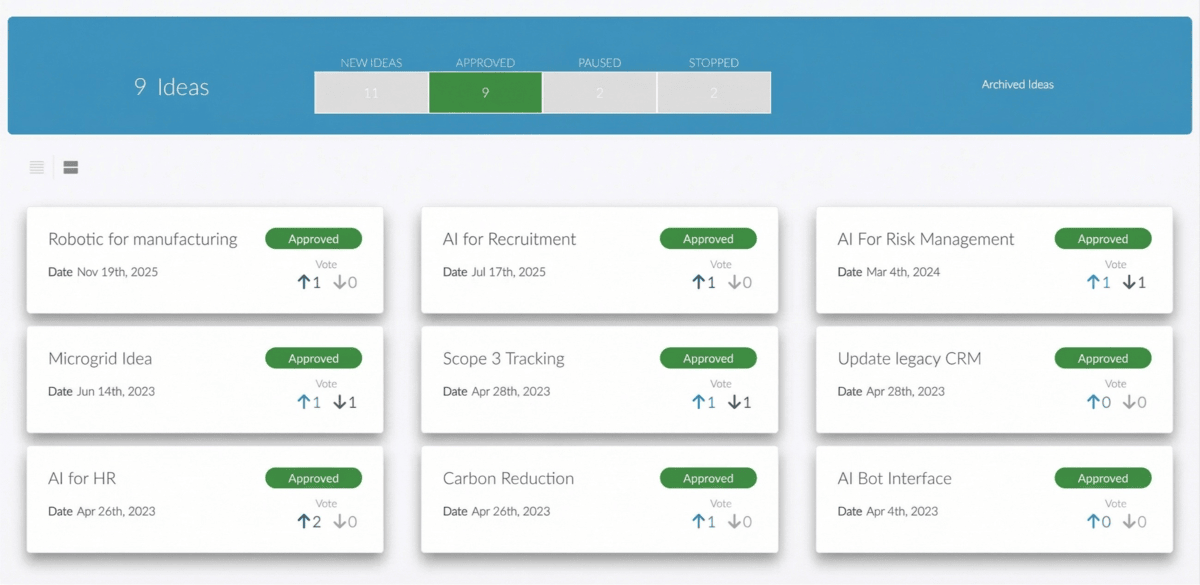The image size is (1200, 585).
Task: Upvote the Carbon Reduction idea
Action: tap(700, 521)
